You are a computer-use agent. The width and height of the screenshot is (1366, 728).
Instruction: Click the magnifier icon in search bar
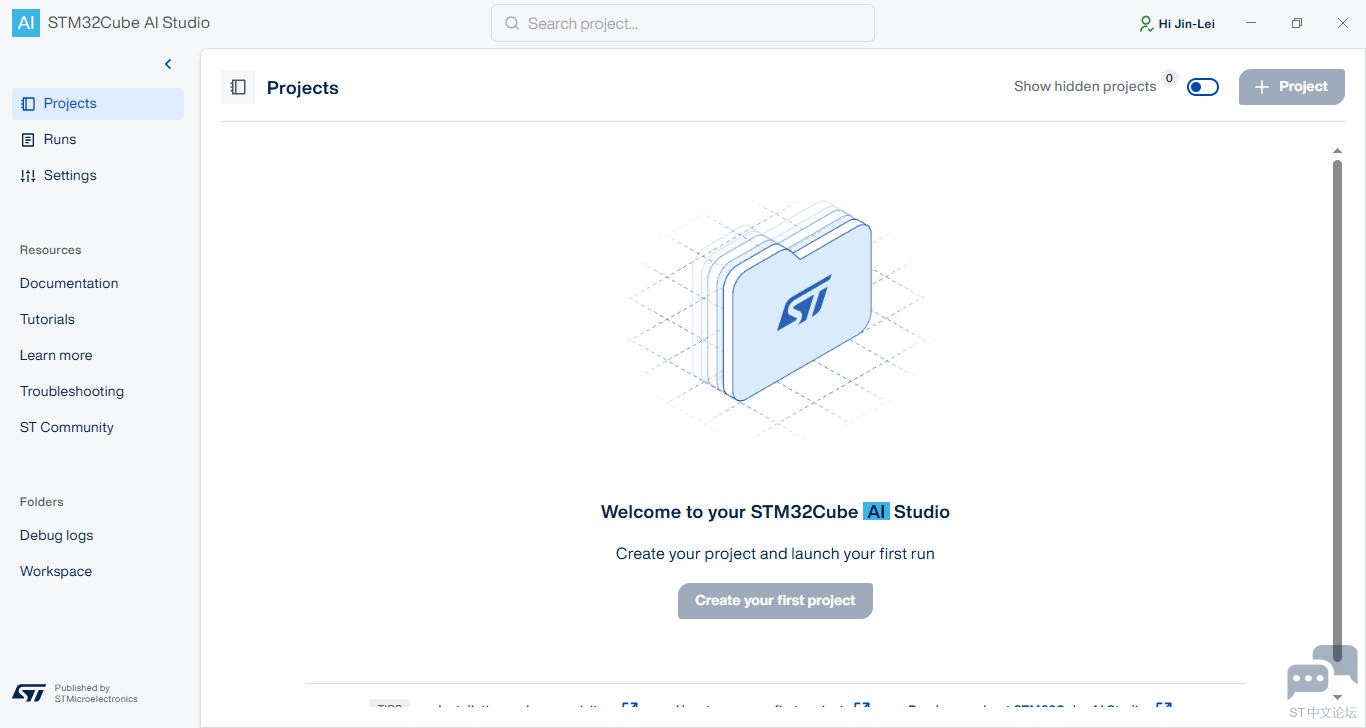(512, 23)
